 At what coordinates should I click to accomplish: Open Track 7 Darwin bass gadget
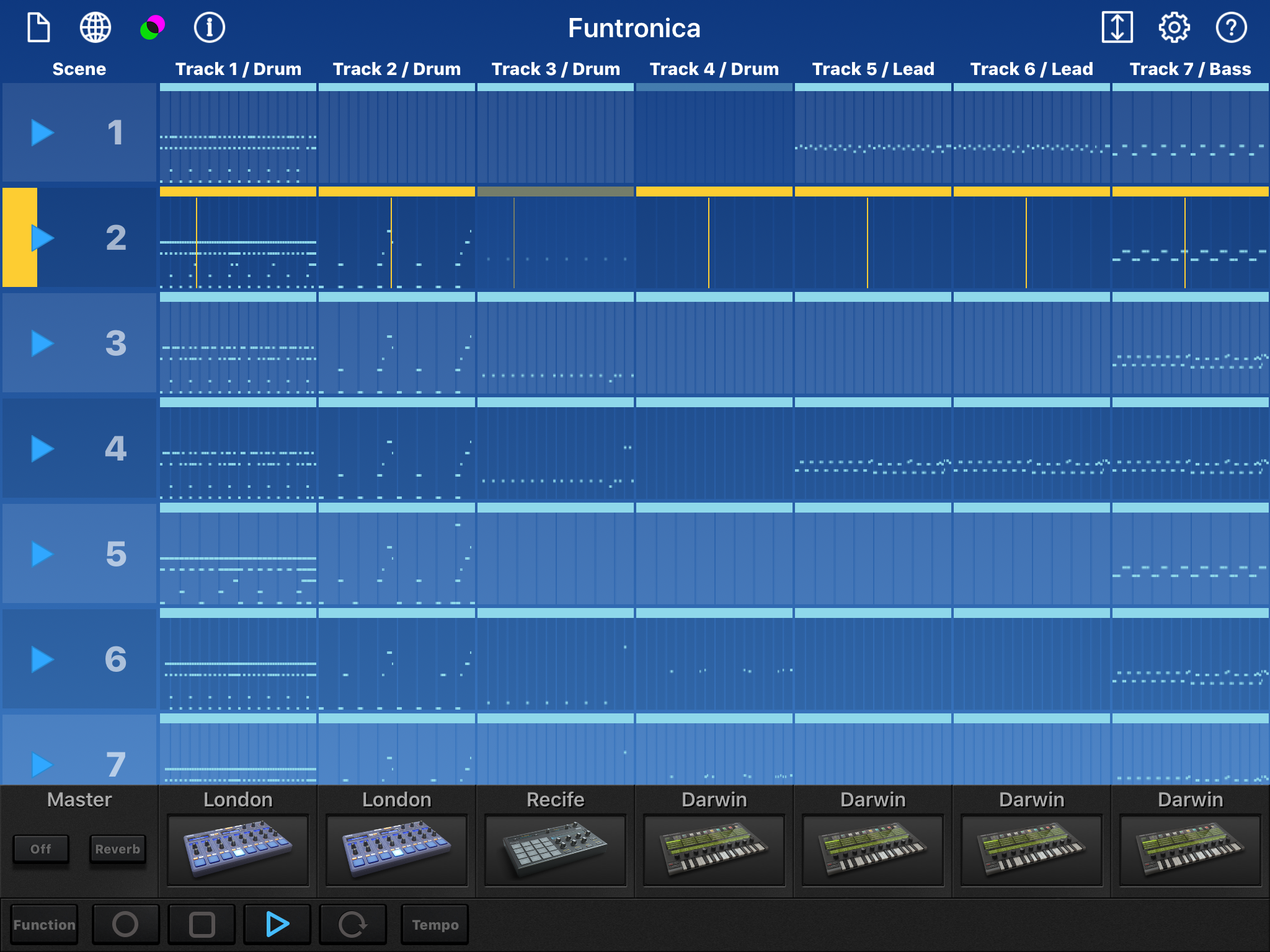(x=1191, y=850)
